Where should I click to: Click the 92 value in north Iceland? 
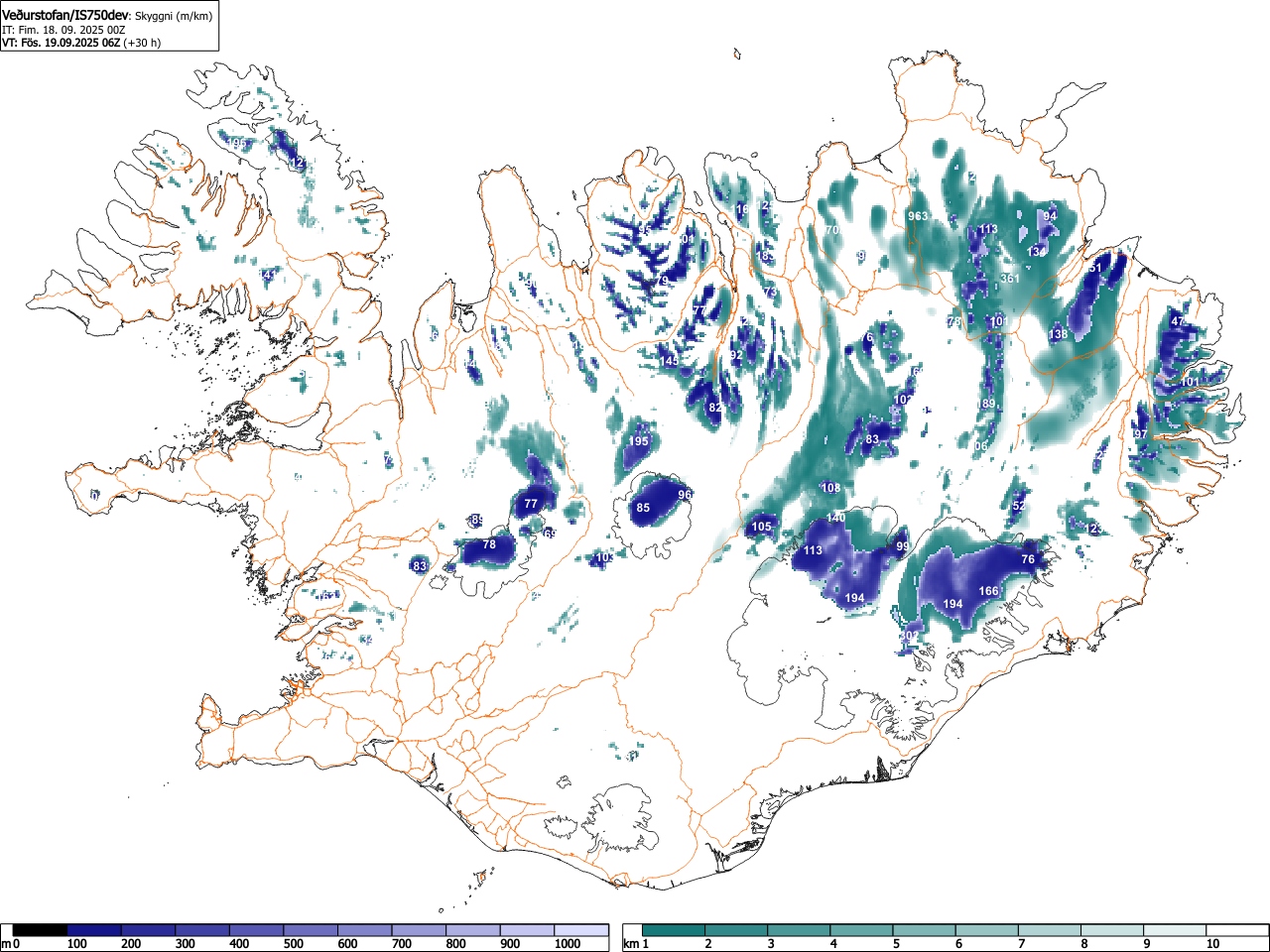click(736, 355)
